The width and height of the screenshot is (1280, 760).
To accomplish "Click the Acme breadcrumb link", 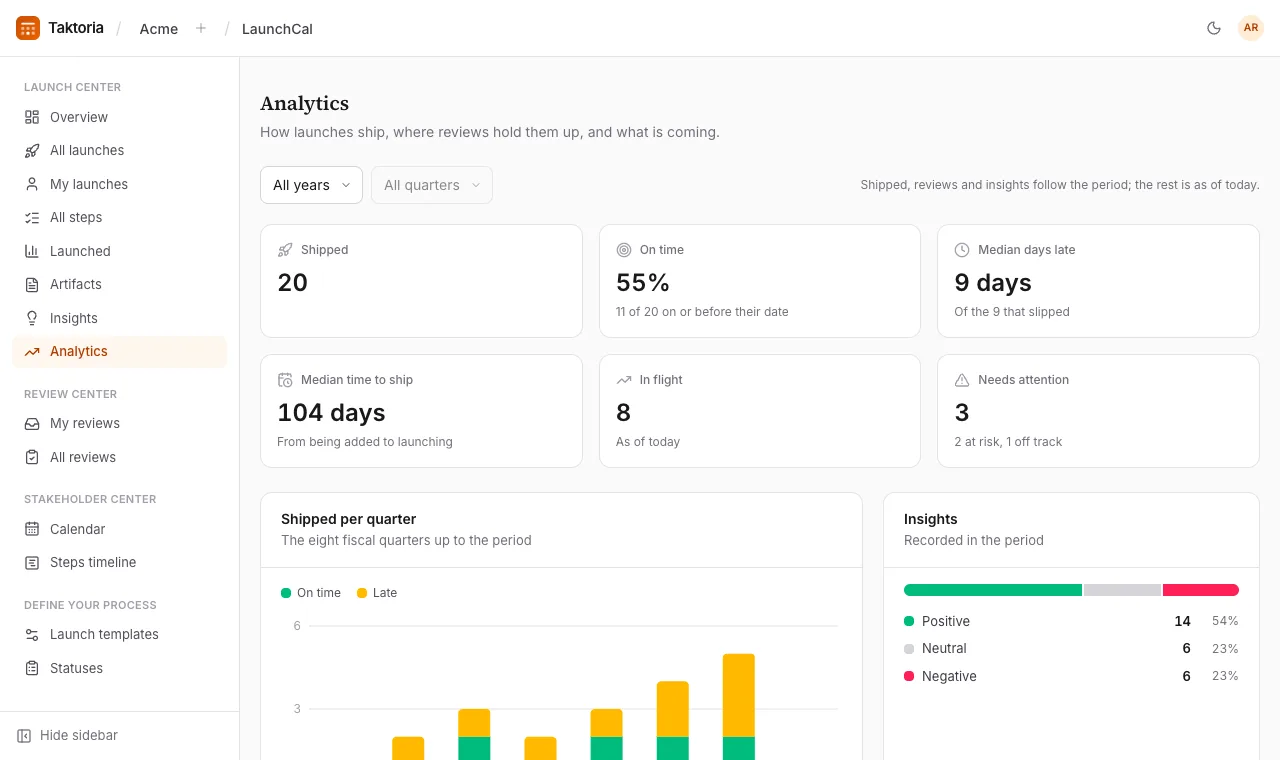I will (159, 29).
